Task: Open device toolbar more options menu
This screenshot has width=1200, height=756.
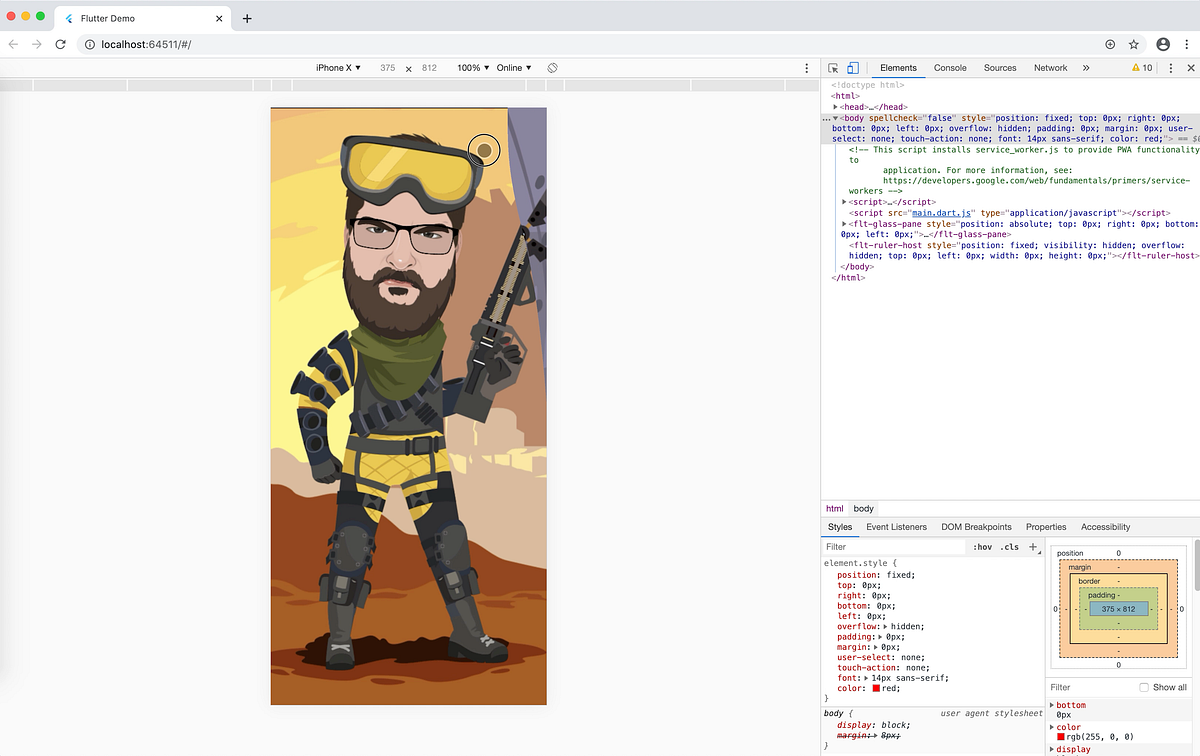Action: point(807,68)
